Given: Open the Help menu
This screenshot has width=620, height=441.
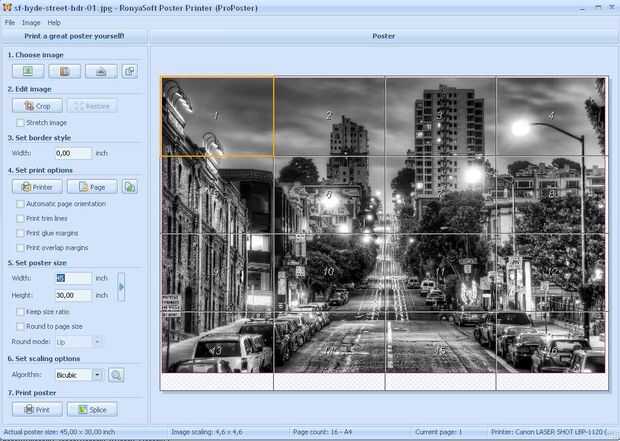Looking at the screenshot, I should (x=54, y=23).
